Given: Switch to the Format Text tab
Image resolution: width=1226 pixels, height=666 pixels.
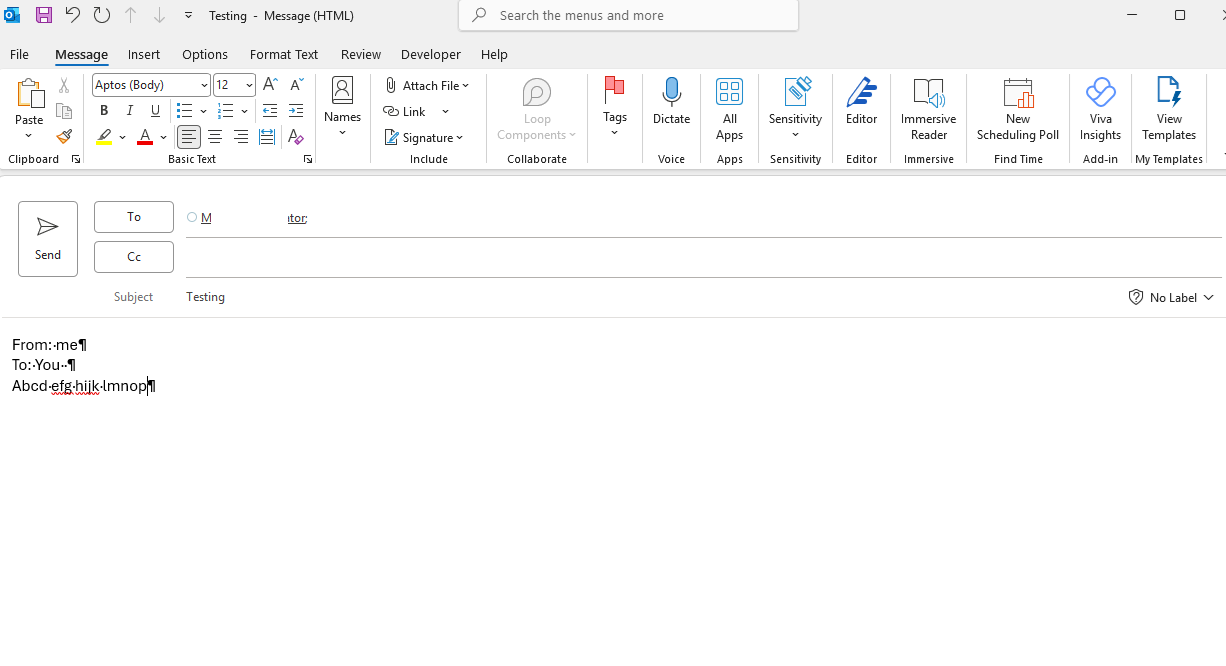Looking at the screenshot, I should point(284,54).
